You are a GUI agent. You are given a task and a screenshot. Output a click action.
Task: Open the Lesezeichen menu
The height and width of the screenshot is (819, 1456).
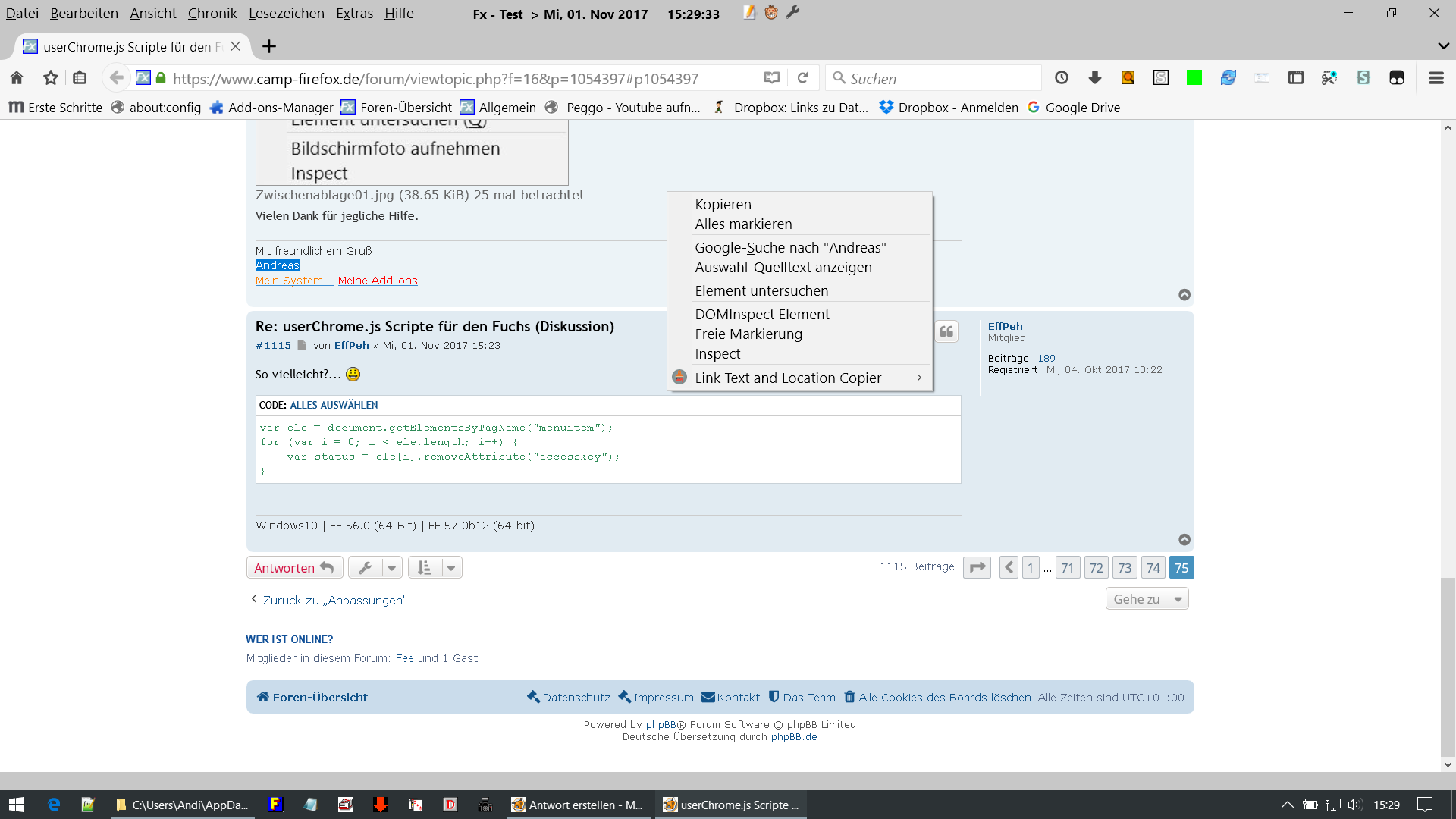coord(286,14)
